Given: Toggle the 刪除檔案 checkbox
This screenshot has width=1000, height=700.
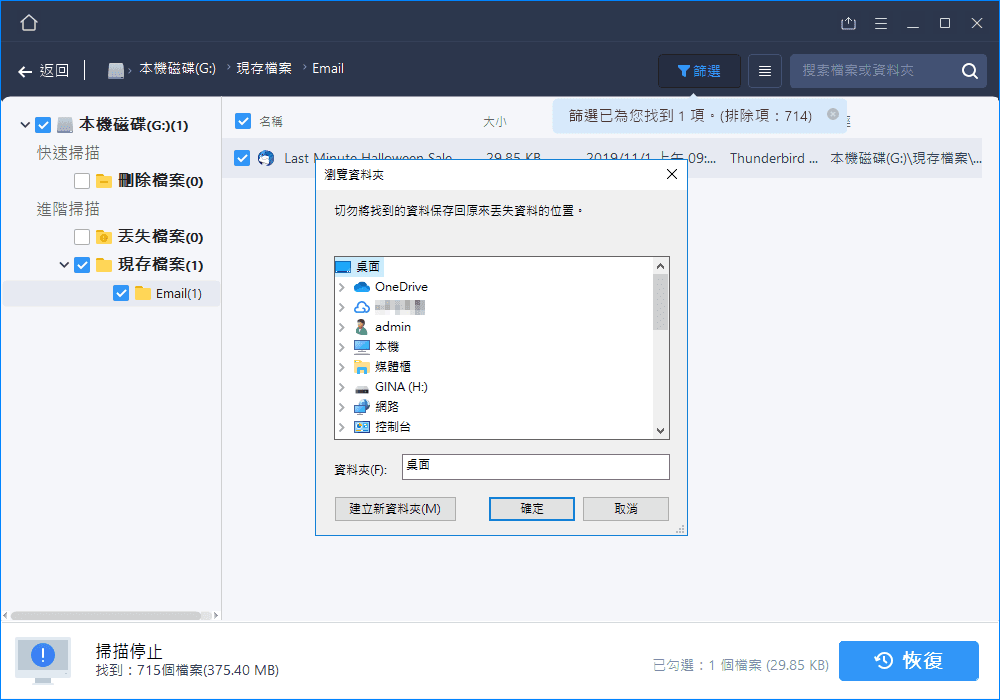Looking at the screenshot, I should (82, 181).
